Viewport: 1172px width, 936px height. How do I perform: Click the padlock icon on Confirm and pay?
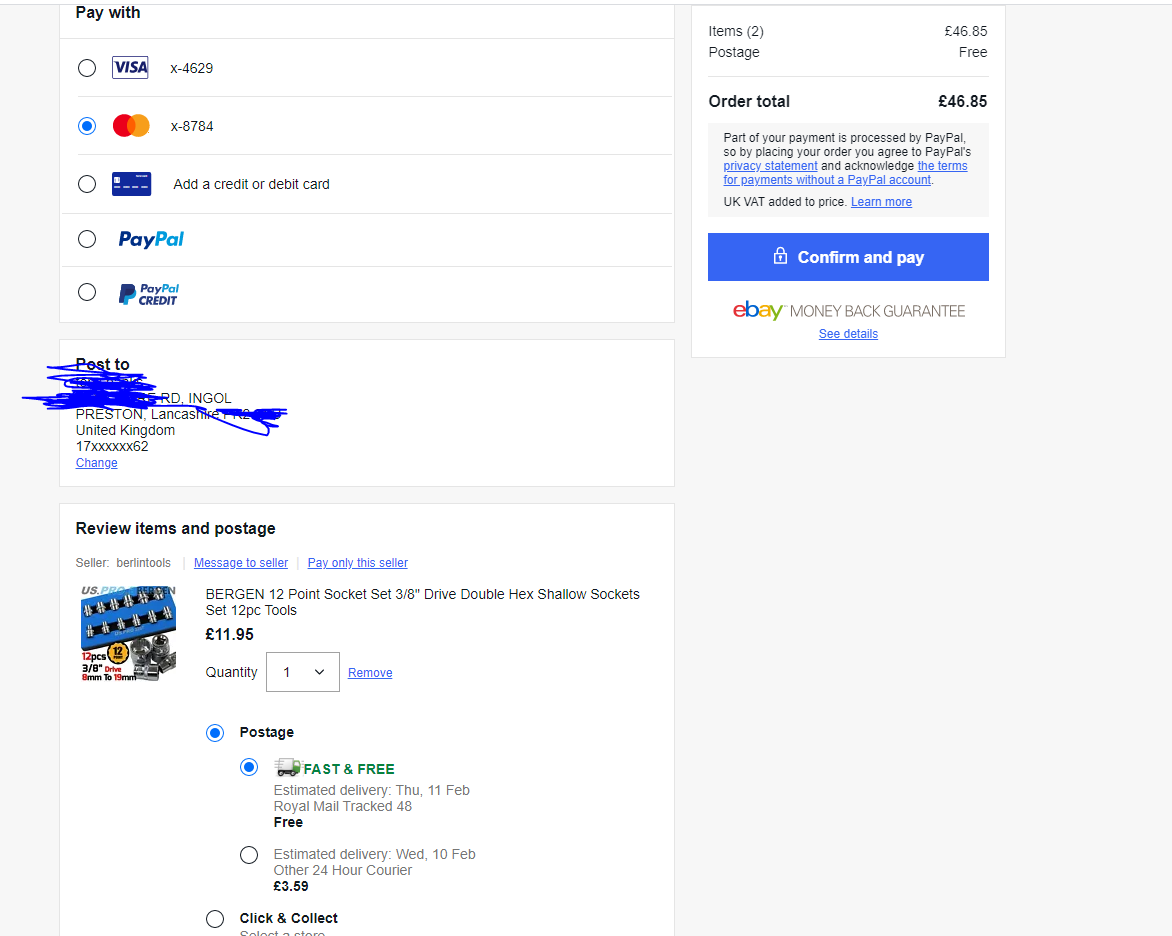pyautogui.click(x=780, y=256)
